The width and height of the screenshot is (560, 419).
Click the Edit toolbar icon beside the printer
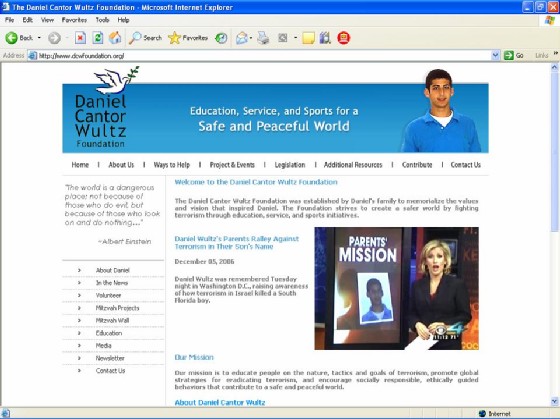[x=283, y=38]
